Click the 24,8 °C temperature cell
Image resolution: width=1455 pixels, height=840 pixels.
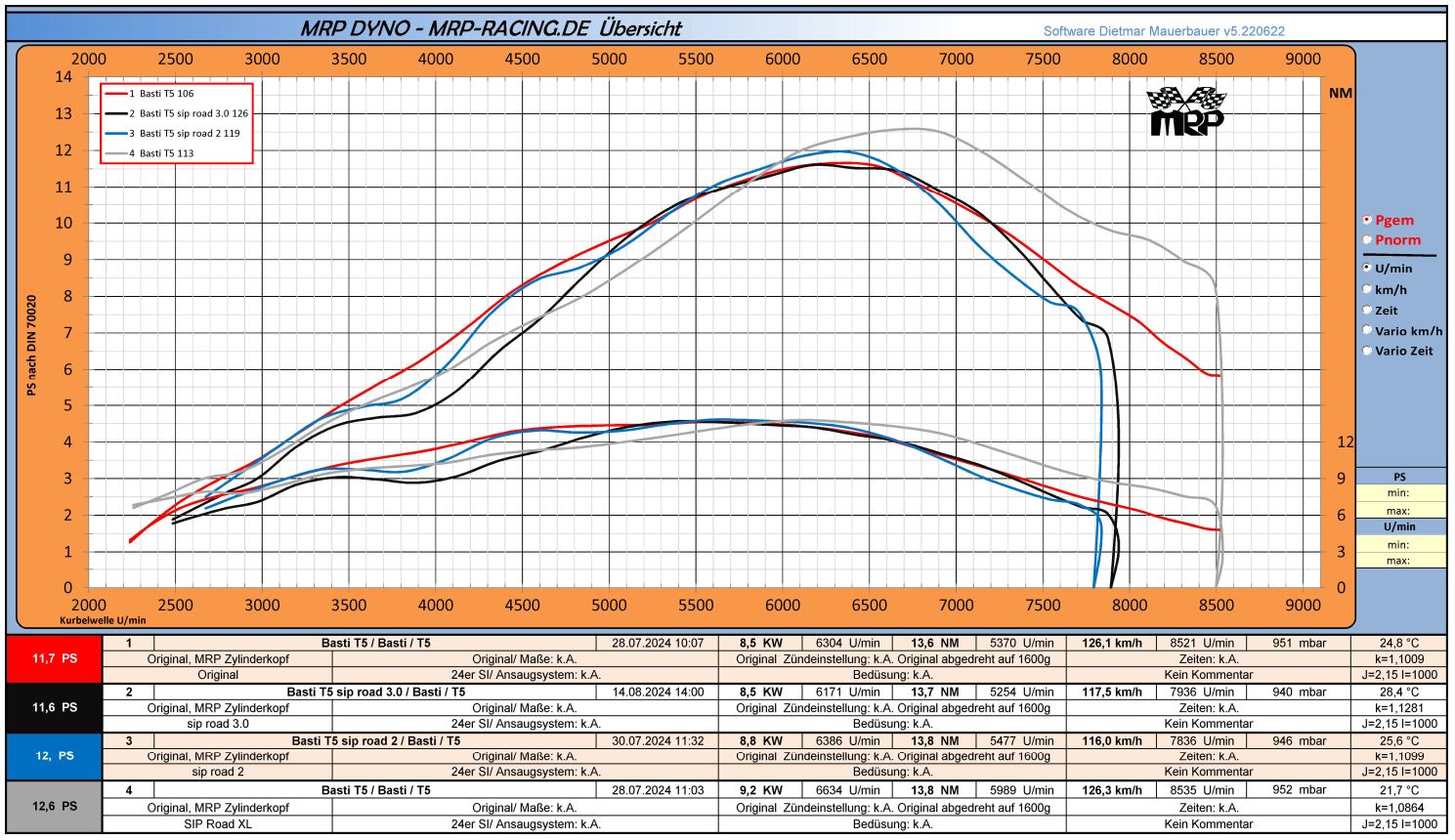pyautogui.click(x=1398, y=643)
